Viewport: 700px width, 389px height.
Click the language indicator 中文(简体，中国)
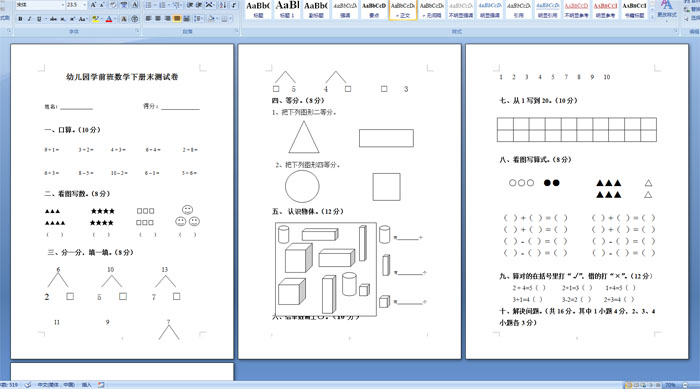56,385
